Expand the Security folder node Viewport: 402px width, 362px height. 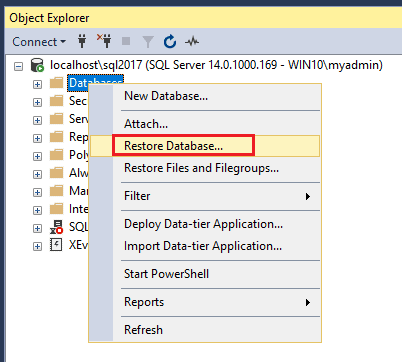(37, 102)
